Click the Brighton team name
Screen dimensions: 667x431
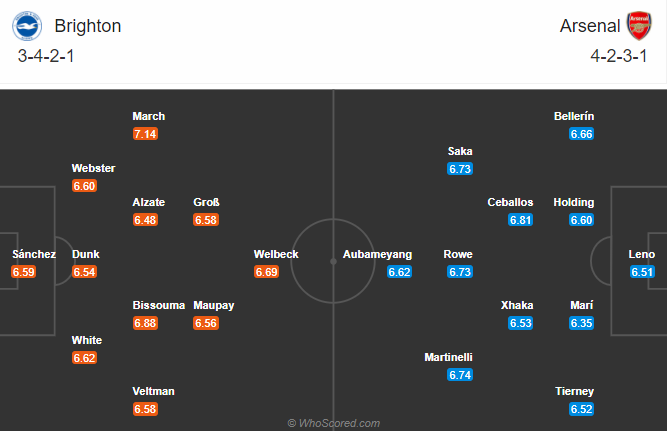[88, 26]
